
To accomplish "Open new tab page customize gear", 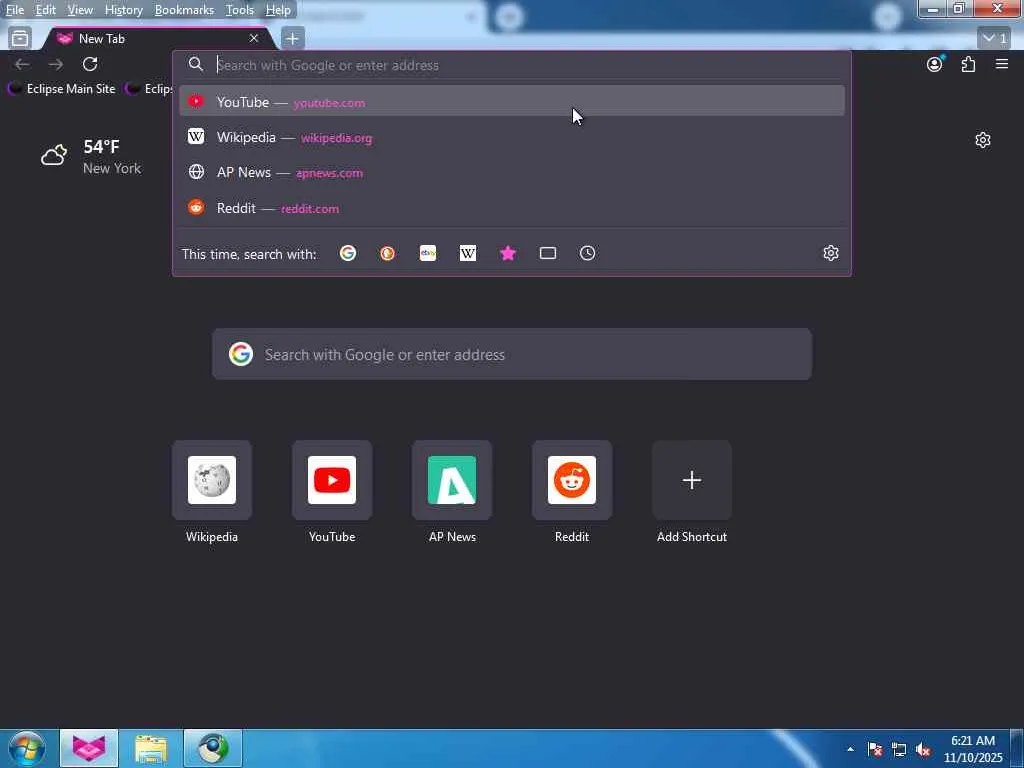I will coord(983,140).
